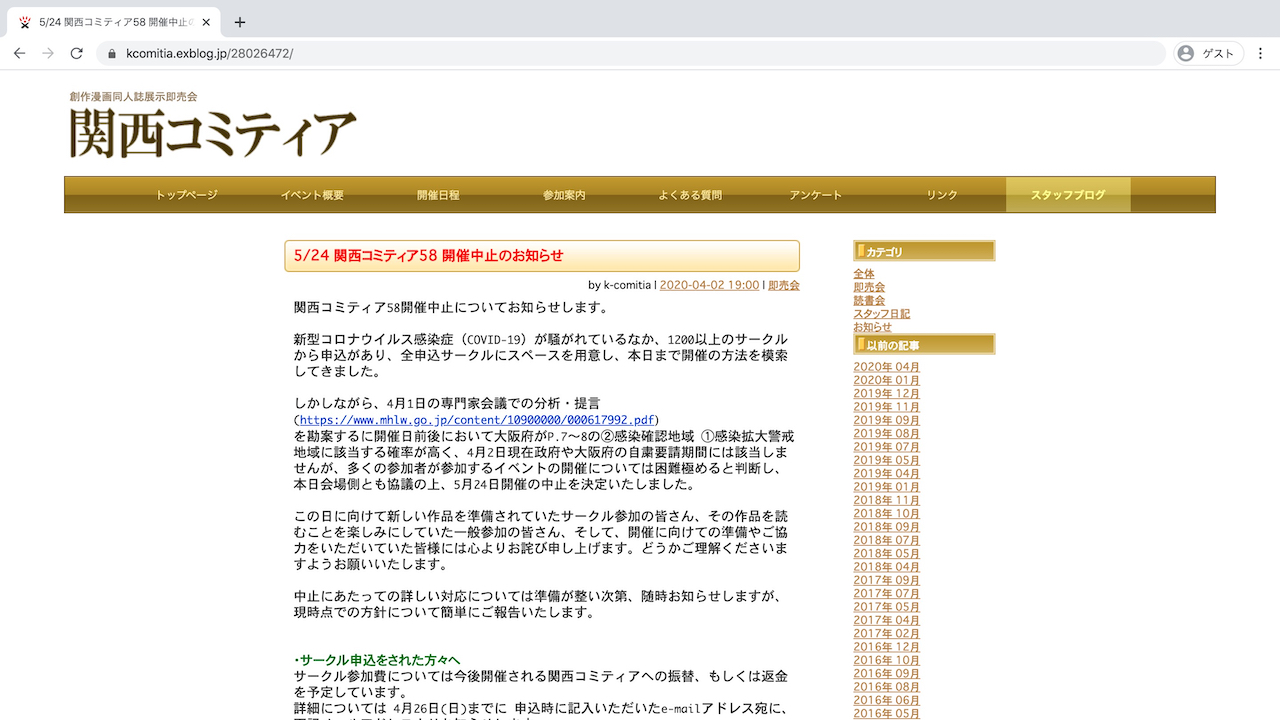1280x720 pixels.
Task: Open 開催日程 navigation item
Action: pos(438,195)
